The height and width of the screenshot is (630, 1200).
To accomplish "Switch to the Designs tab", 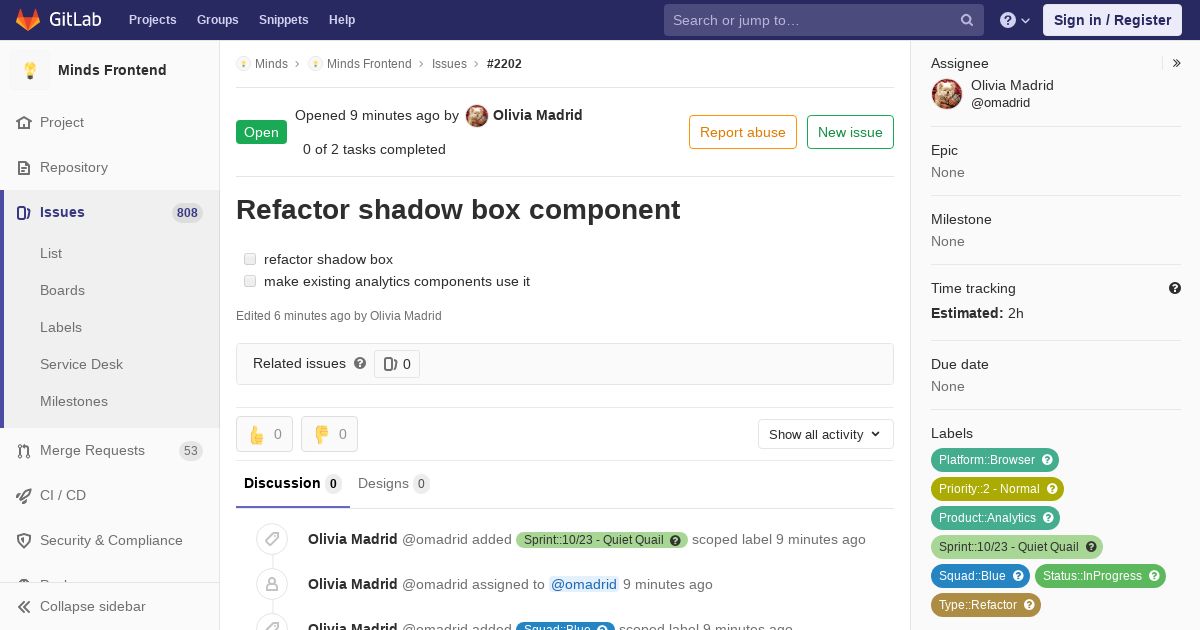I will pyautogui.click(x=393, y=484).
